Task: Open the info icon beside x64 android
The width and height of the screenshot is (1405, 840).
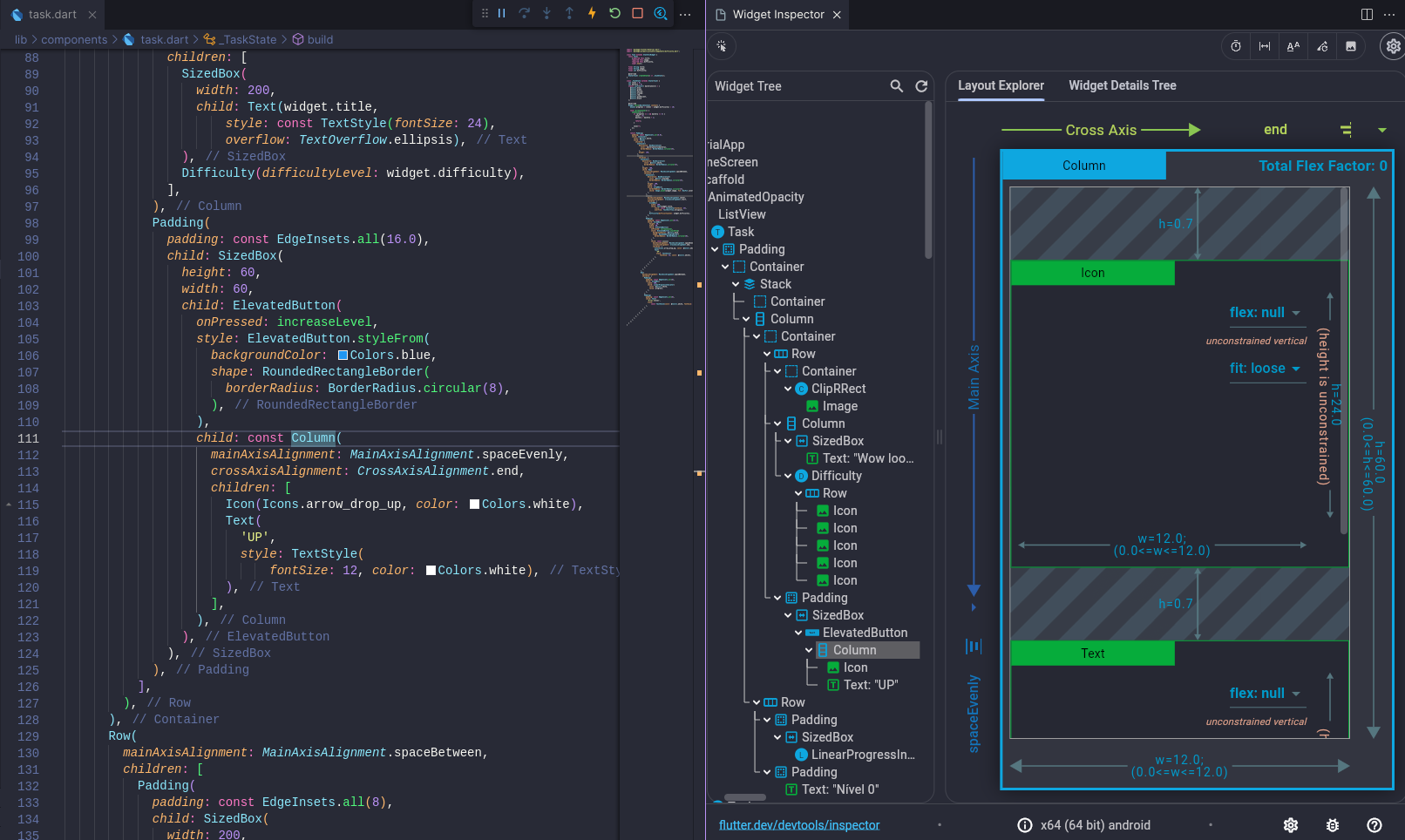Action: 1025,825
